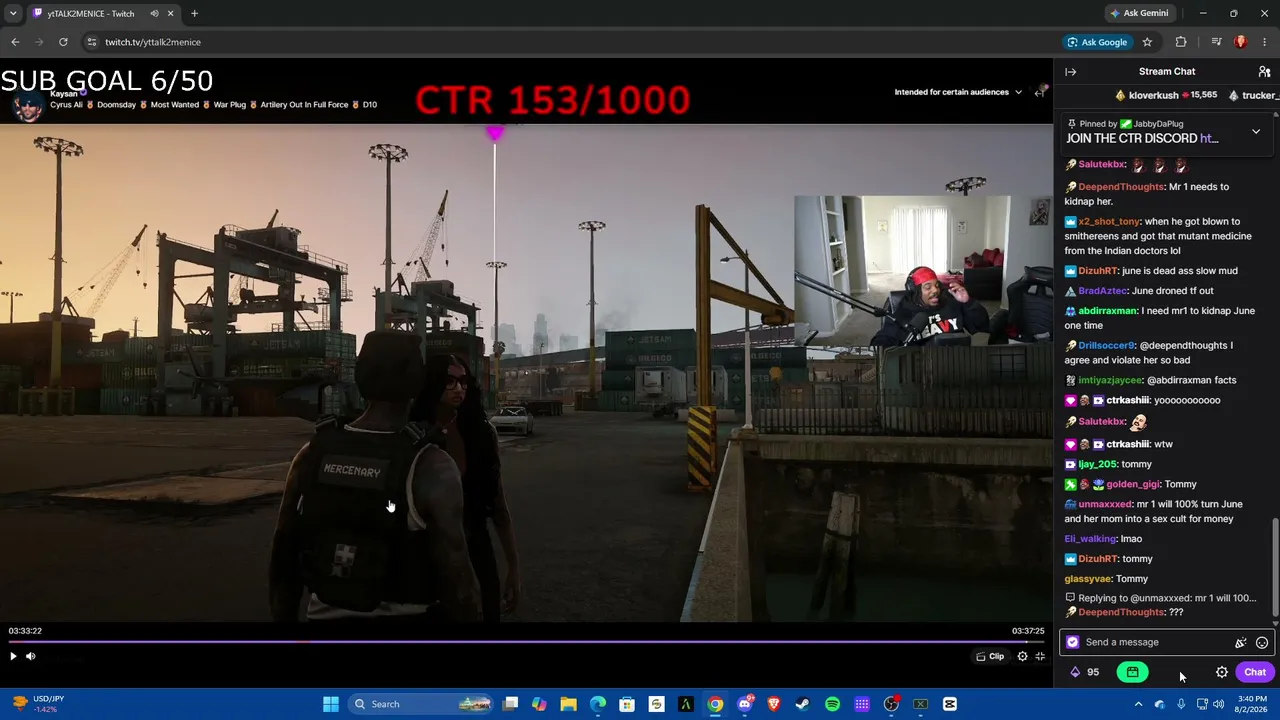1280x720 pixels.
Task: Mute the tab via its audio icon
Action: click(x=154, y=14)
